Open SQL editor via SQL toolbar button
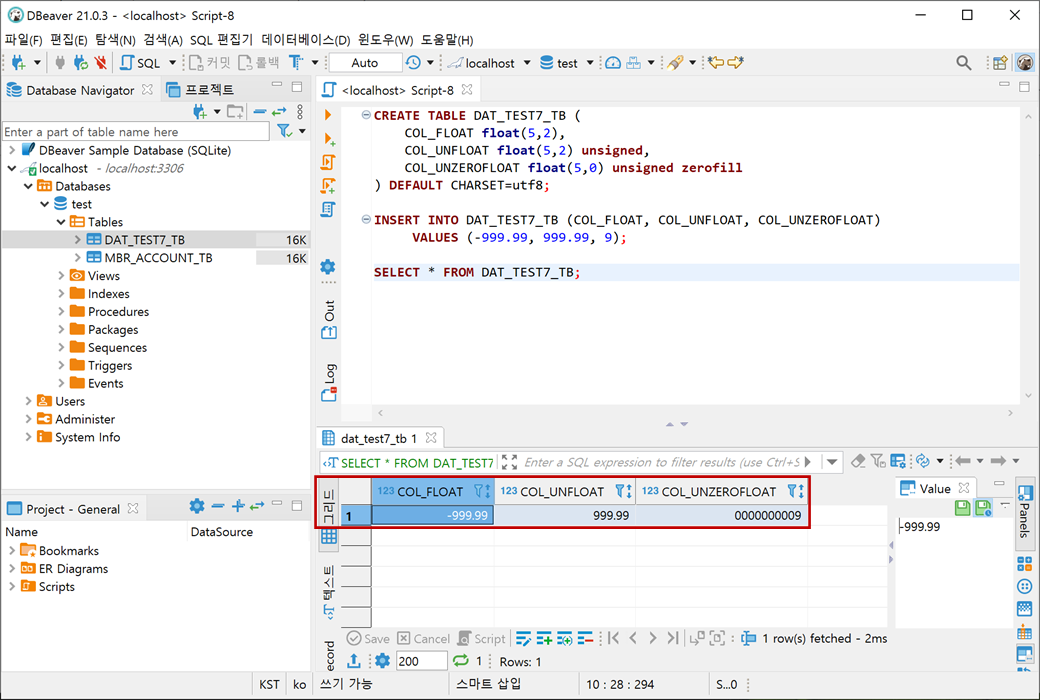The image size is (1040, 700). (141, 63)
